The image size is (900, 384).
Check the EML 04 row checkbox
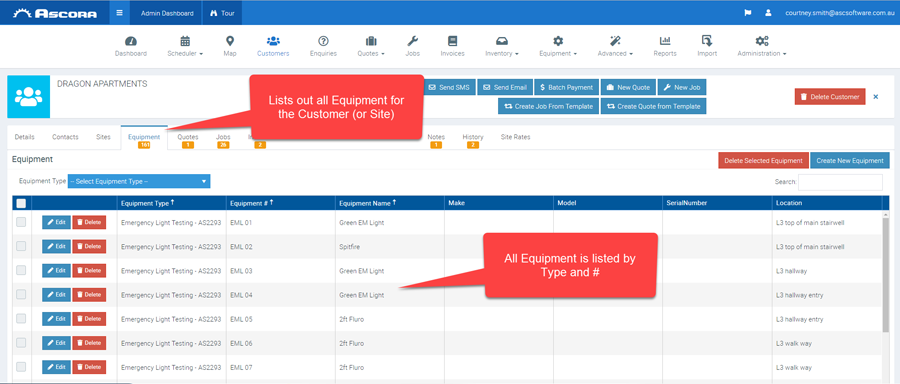(x=21, y=294)
